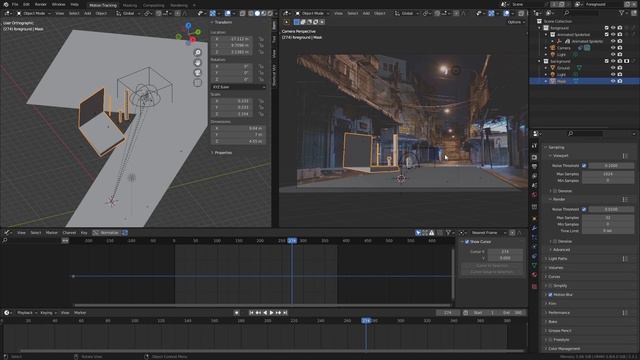
Task: Jump to the timeline end frame
Action: (285, 313)
